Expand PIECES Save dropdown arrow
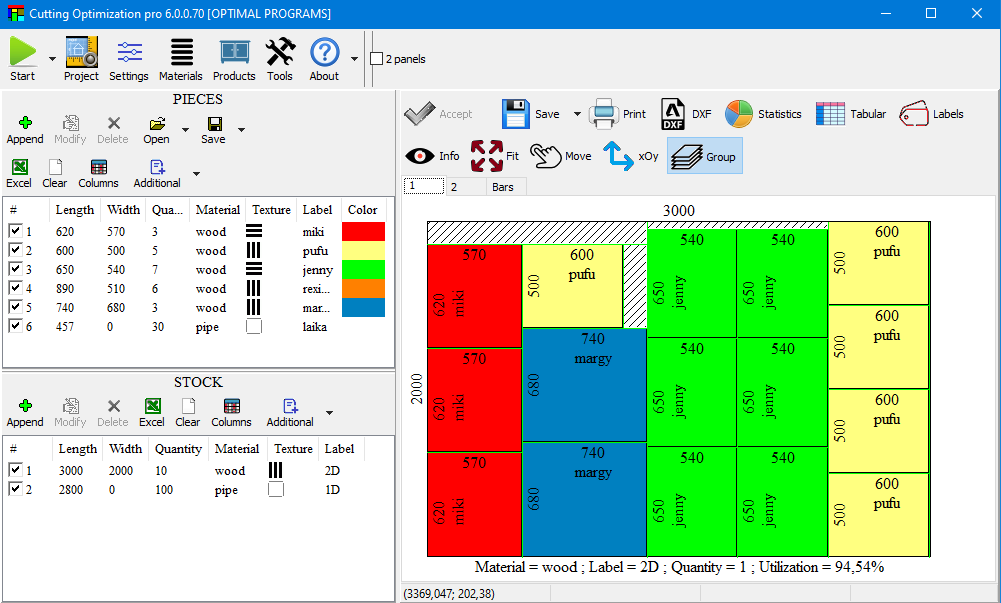Viewport: 1001px width, 603px height. click(241, 130)
